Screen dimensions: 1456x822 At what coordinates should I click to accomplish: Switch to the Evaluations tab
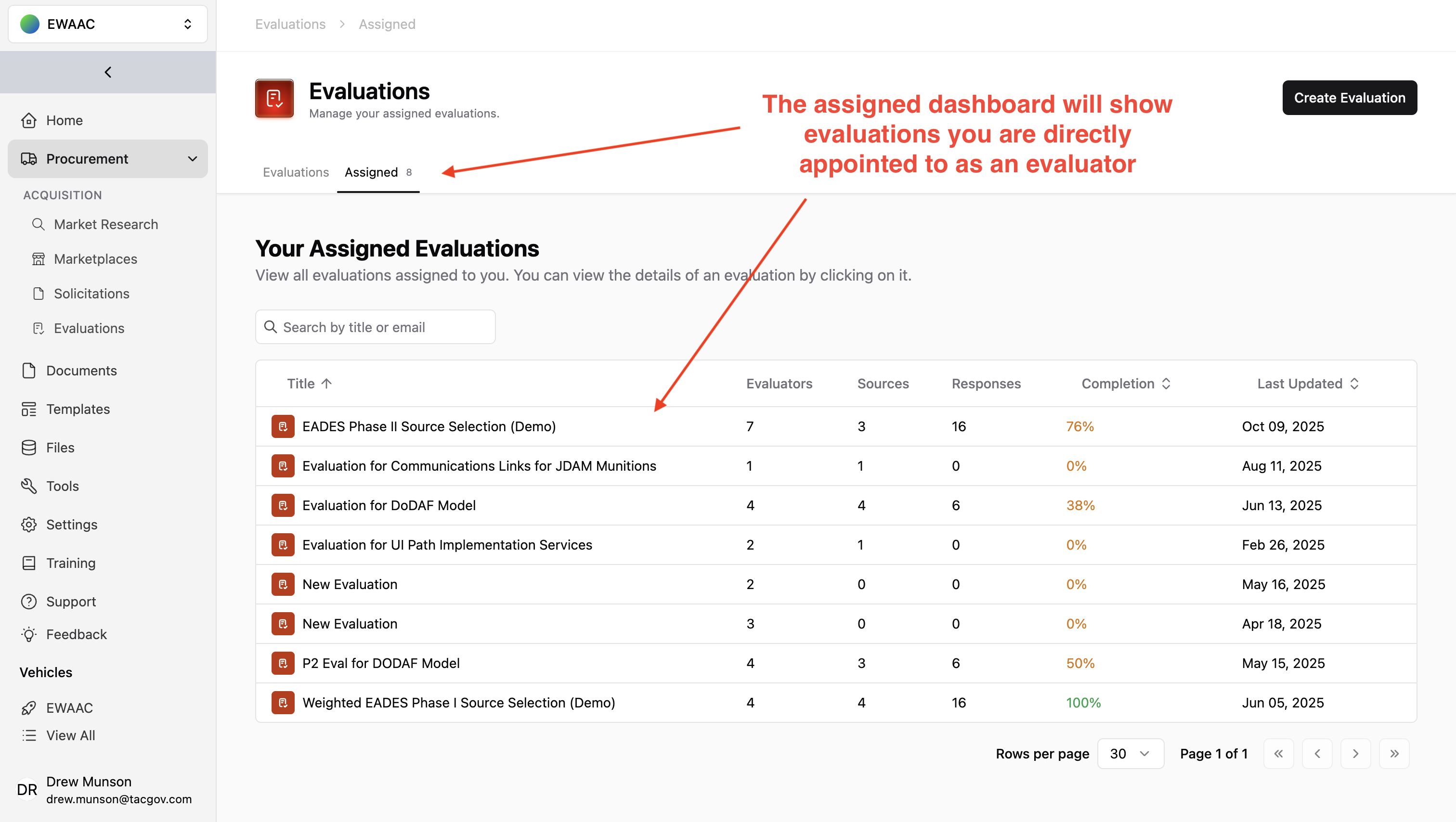[296, 172]
